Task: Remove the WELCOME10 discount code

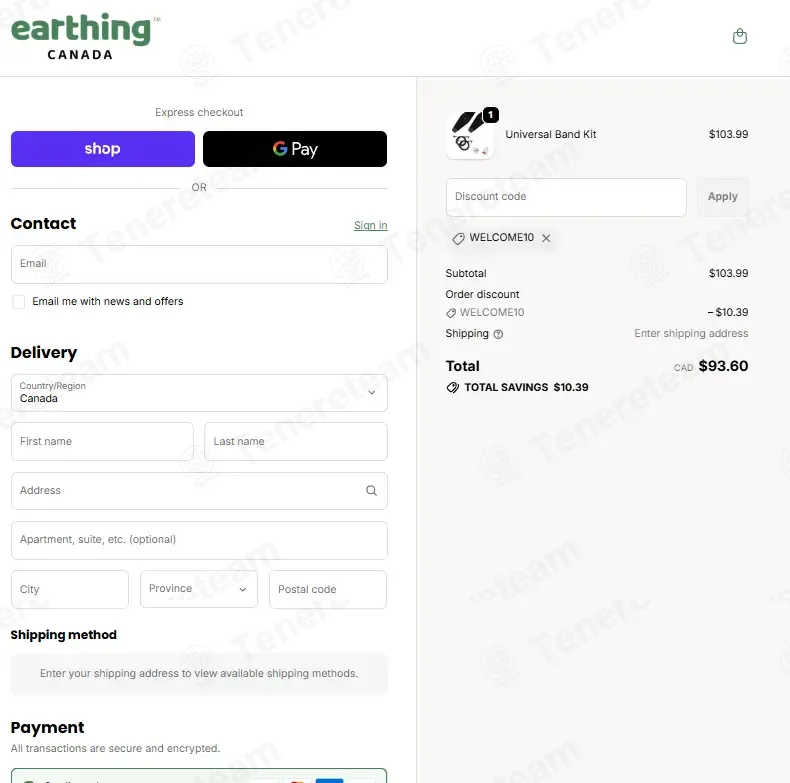Action: coord(546,238)
